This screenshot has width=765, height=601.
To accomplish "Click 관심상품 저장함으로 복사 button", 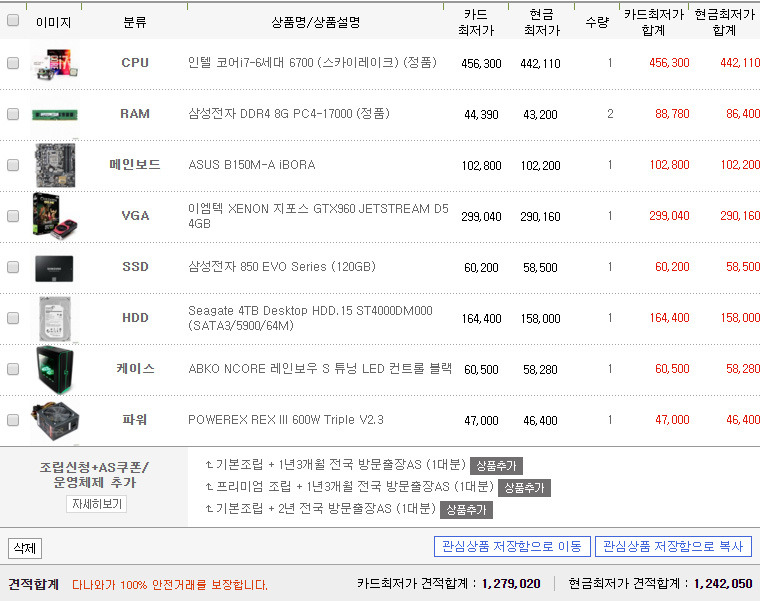I will 673,547.
